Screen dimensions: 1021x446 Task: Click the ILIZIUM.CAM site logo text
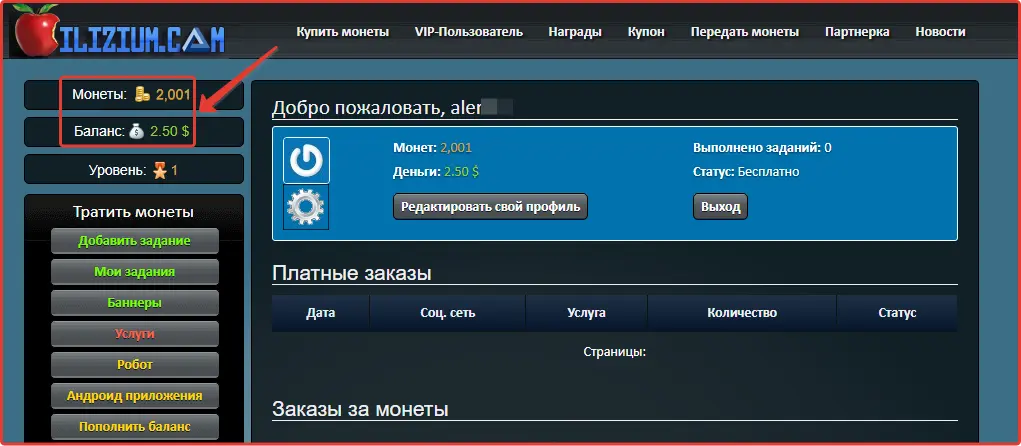[144, 38]
